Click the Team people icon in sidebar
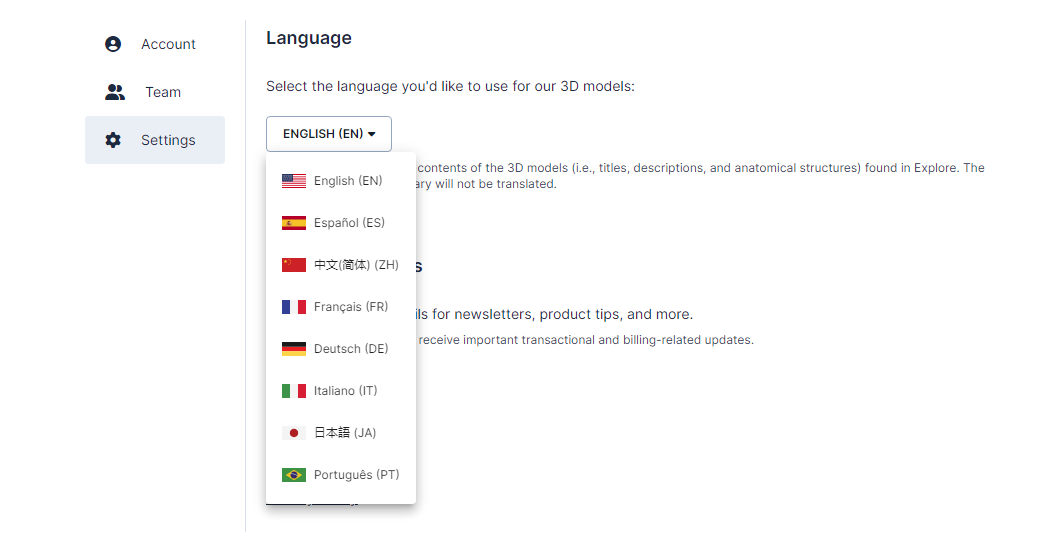The image size is (1045, 548). pos(115,92)
